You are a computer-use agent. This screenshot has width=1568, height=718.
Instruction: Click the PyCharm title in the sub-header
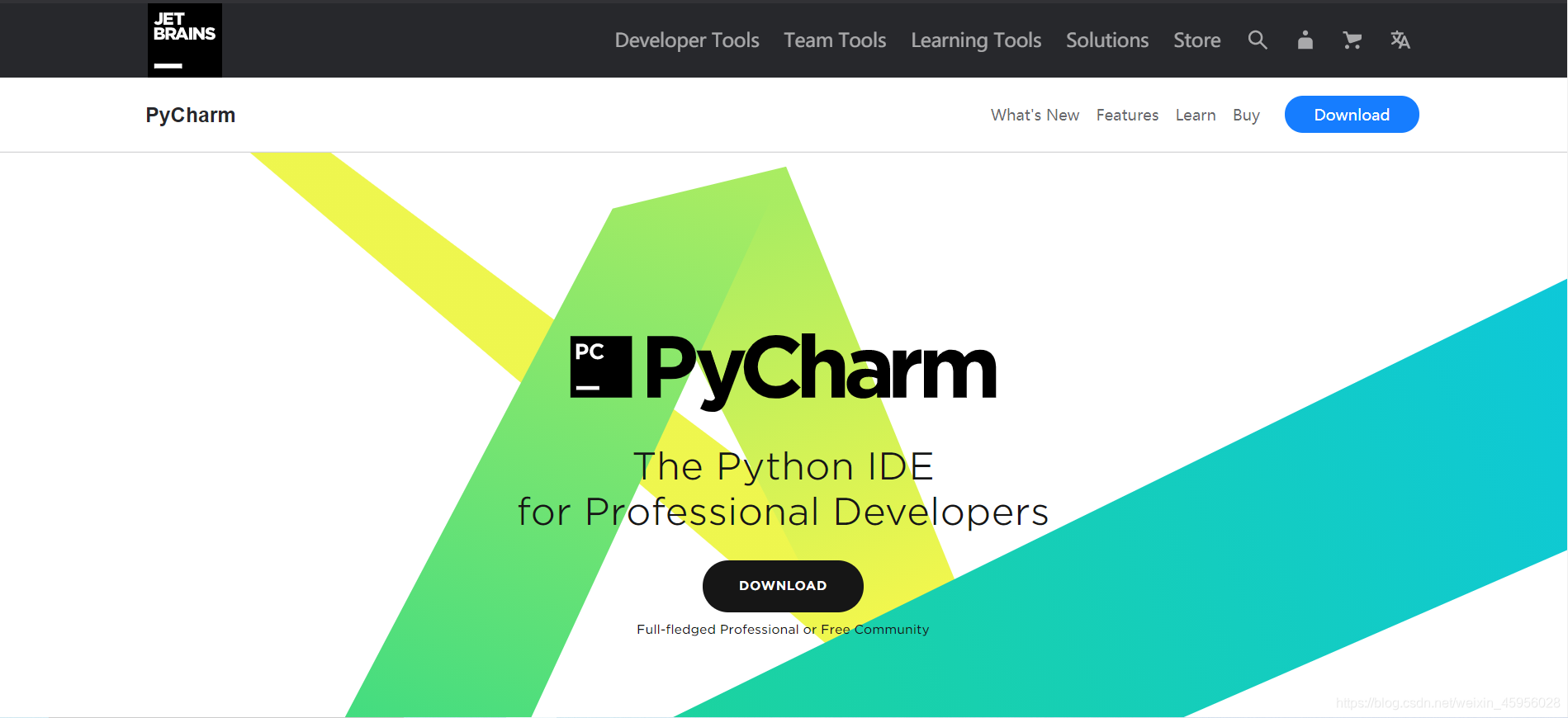pos(191,116)
